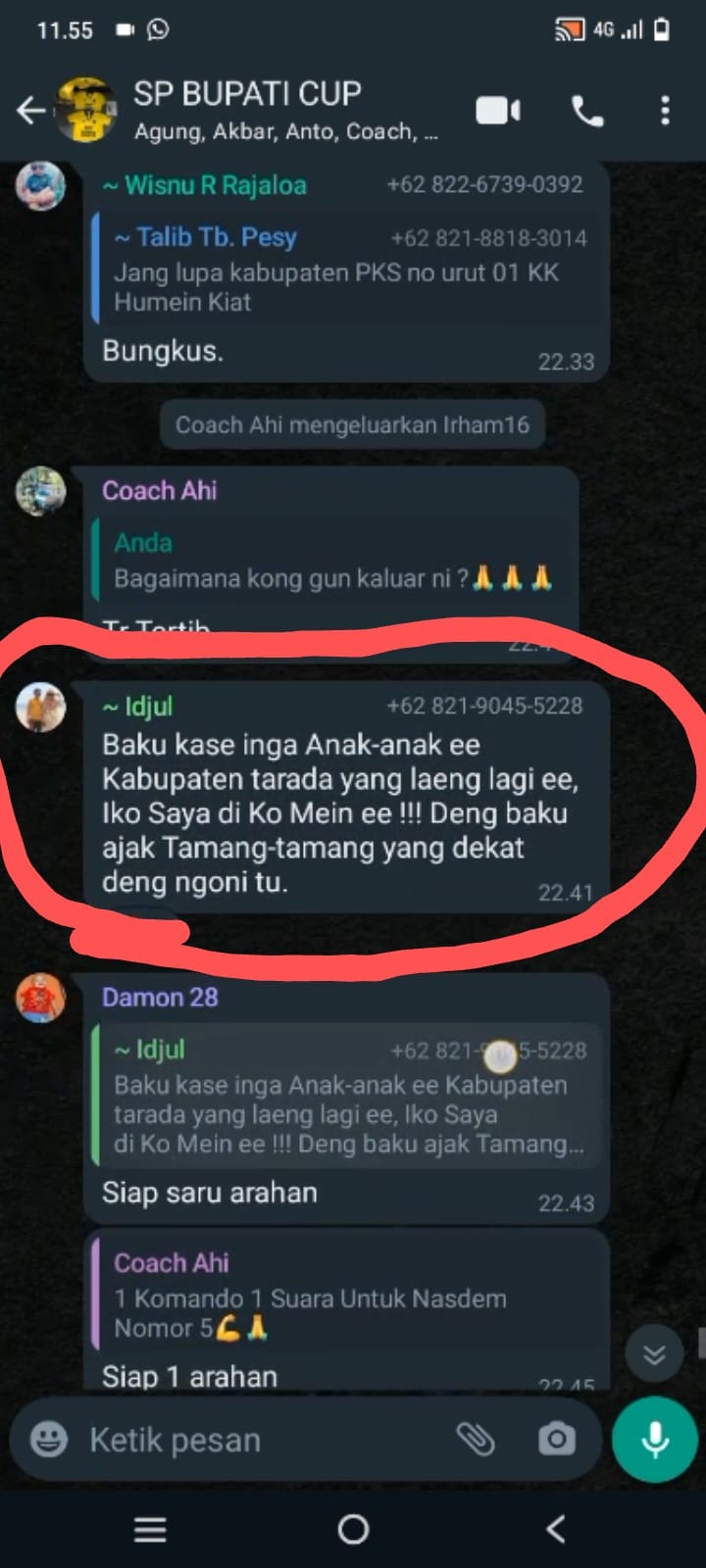Tap the group profile picture
Screen dimensions: 706x1568
[x=85, y=110]
